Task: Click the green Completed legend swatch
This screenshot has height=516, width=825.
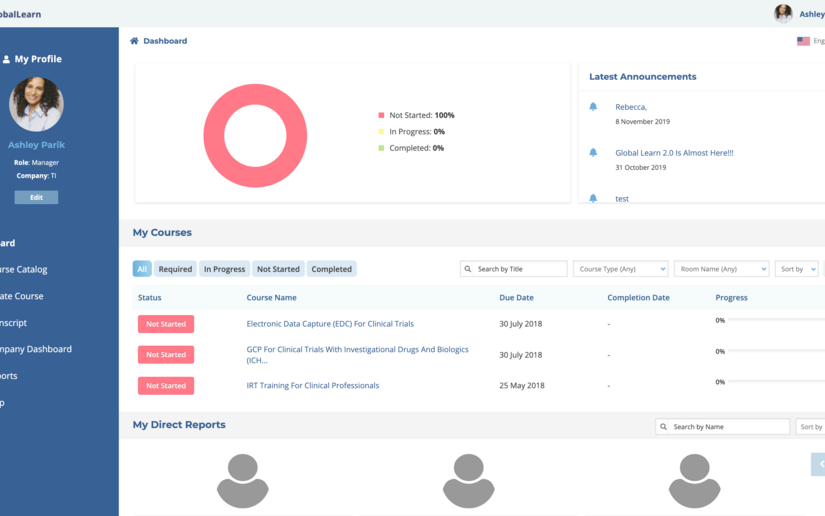Action: (381, 148)
